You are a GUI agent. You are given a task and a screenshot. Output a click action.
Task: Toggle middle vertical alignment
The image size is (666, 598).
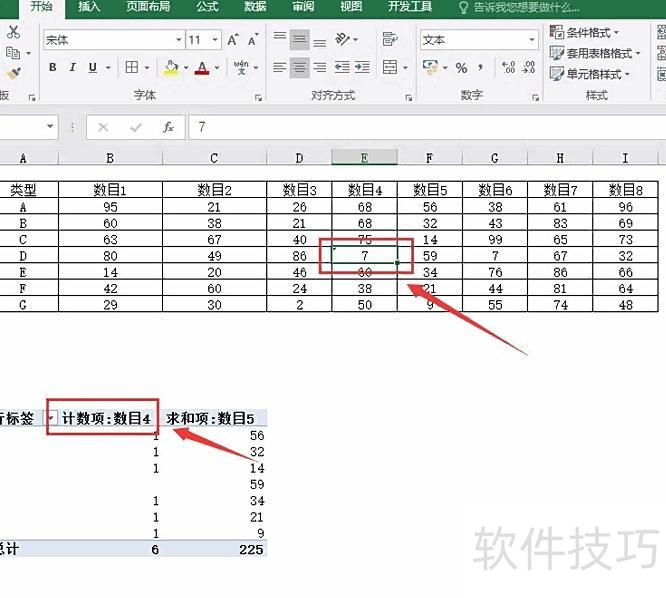click(x=299, y=40)
